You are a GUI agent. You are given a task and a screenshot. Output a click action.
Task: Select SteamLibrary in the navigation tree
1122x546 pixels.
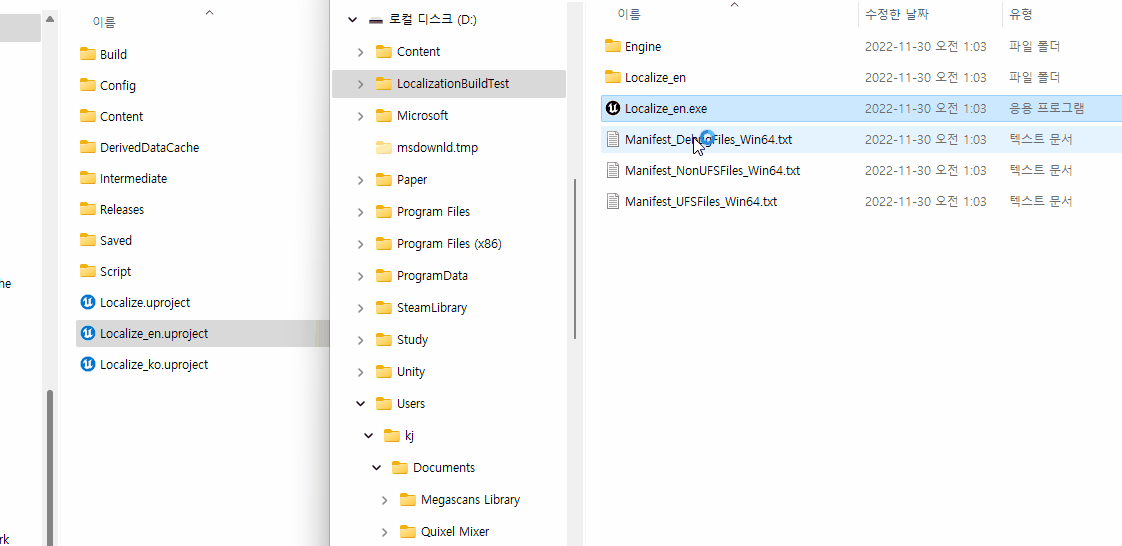click(x=431, y=308)
